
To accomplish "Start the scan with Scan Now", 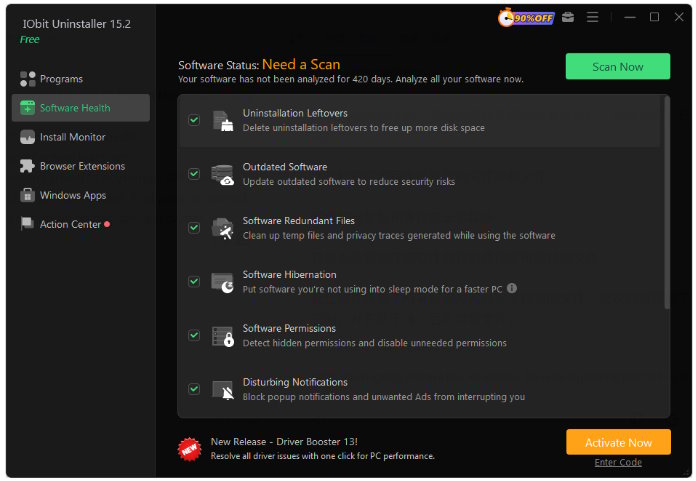I will pos(617,67).
